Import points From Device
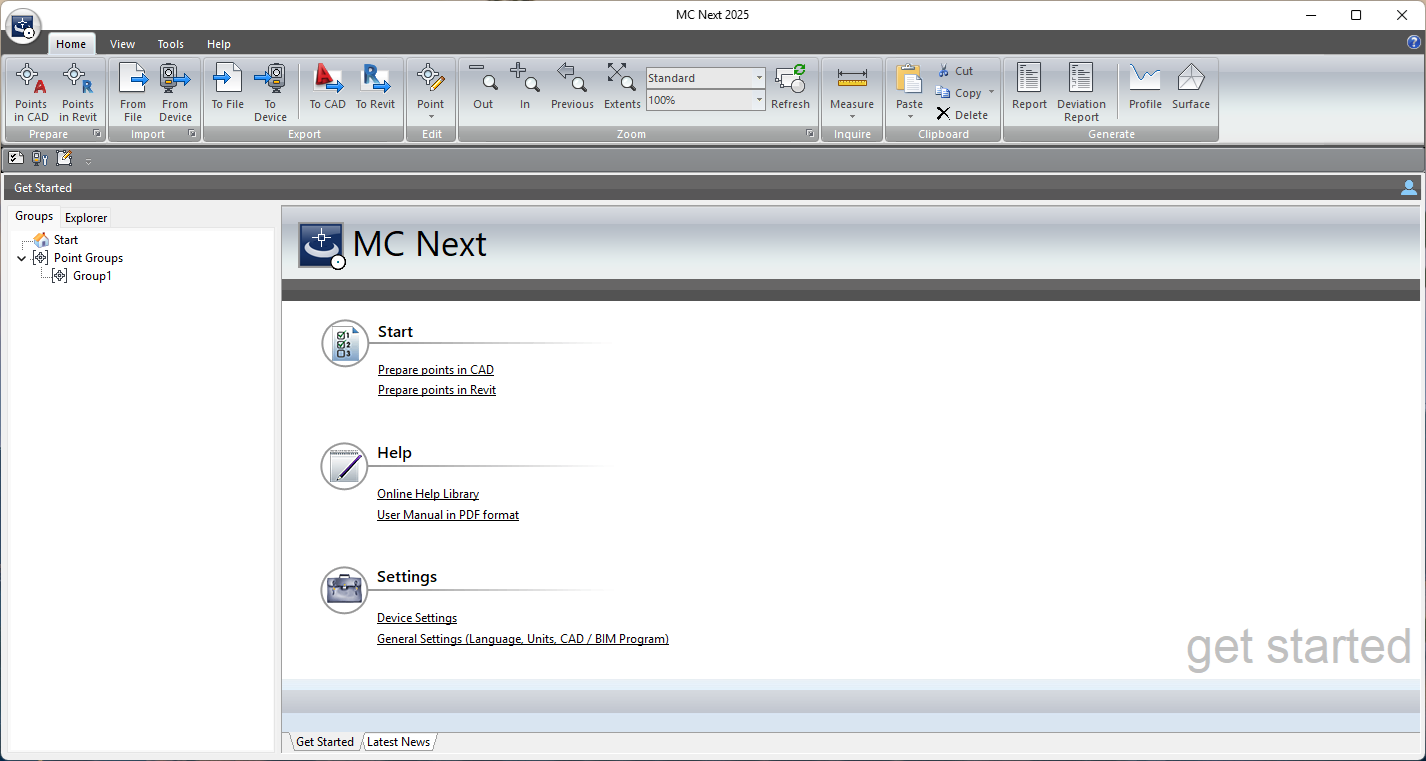The width and height of the screenshot is (1426, 761). (x=175, y=92)
